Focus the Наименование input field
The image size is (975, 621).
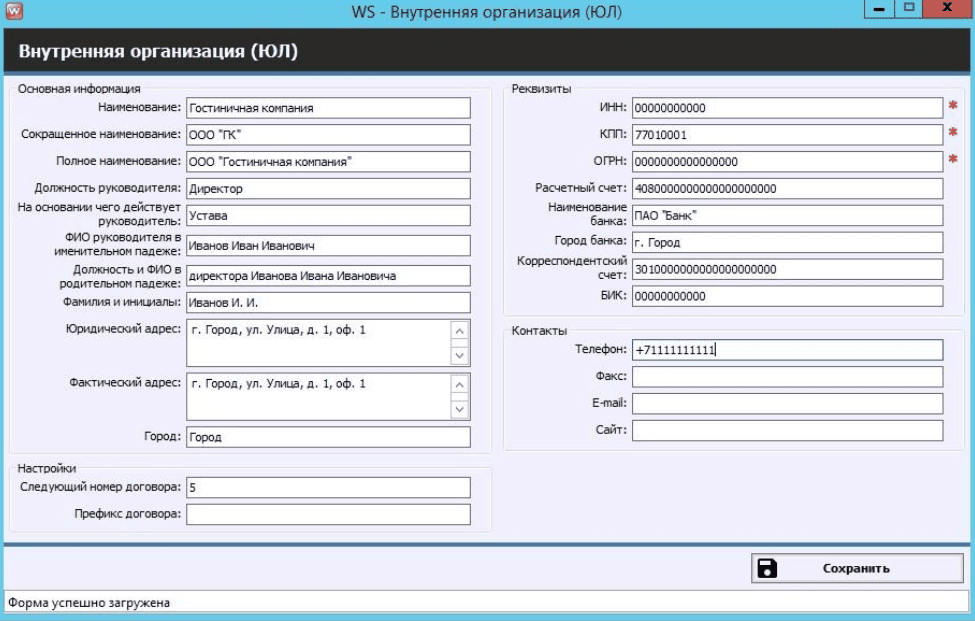[328, 108]
